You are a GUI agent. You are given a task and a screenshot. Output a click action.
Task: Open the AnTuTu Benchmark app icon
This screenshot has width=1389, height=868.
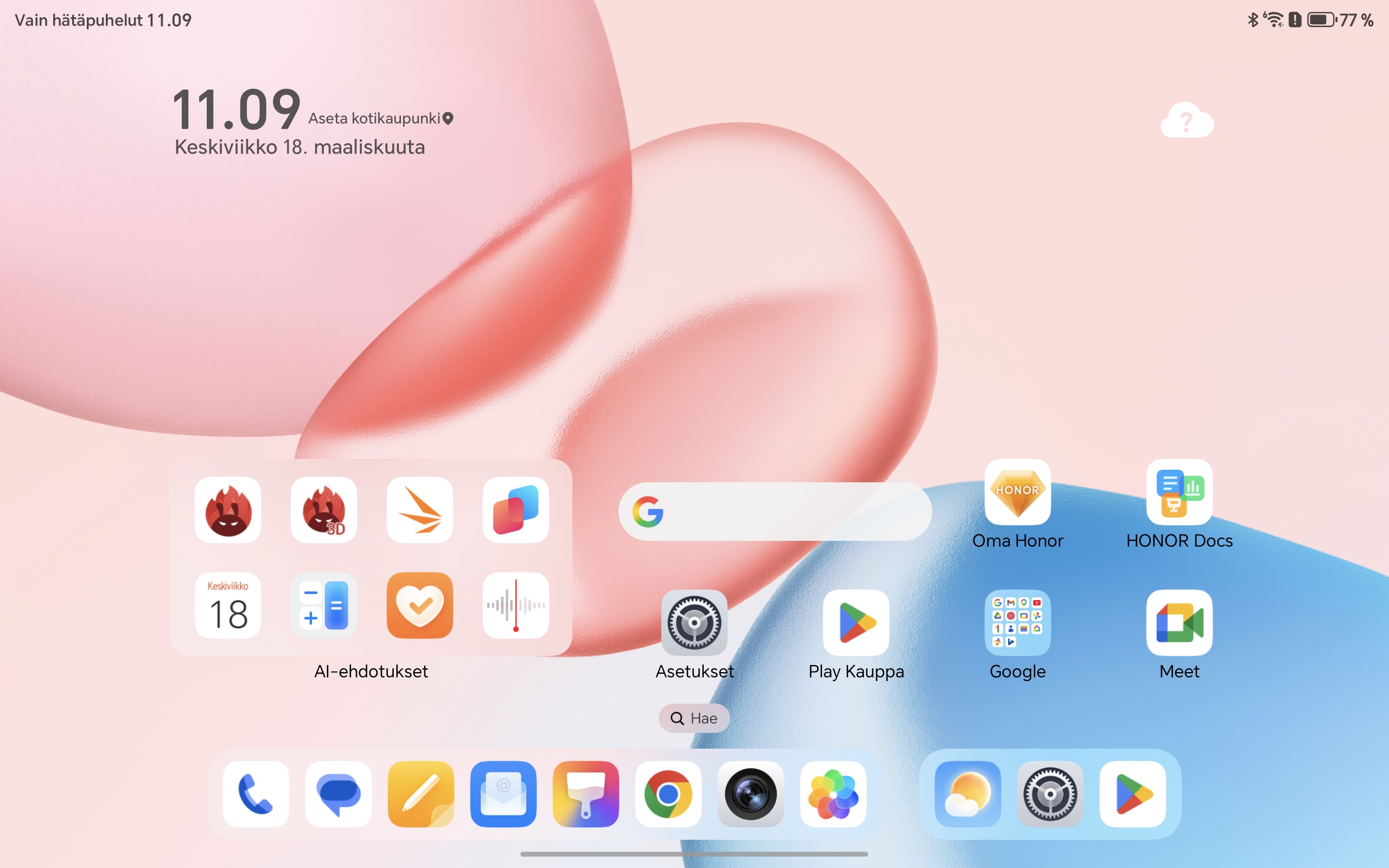pos(228,510)
